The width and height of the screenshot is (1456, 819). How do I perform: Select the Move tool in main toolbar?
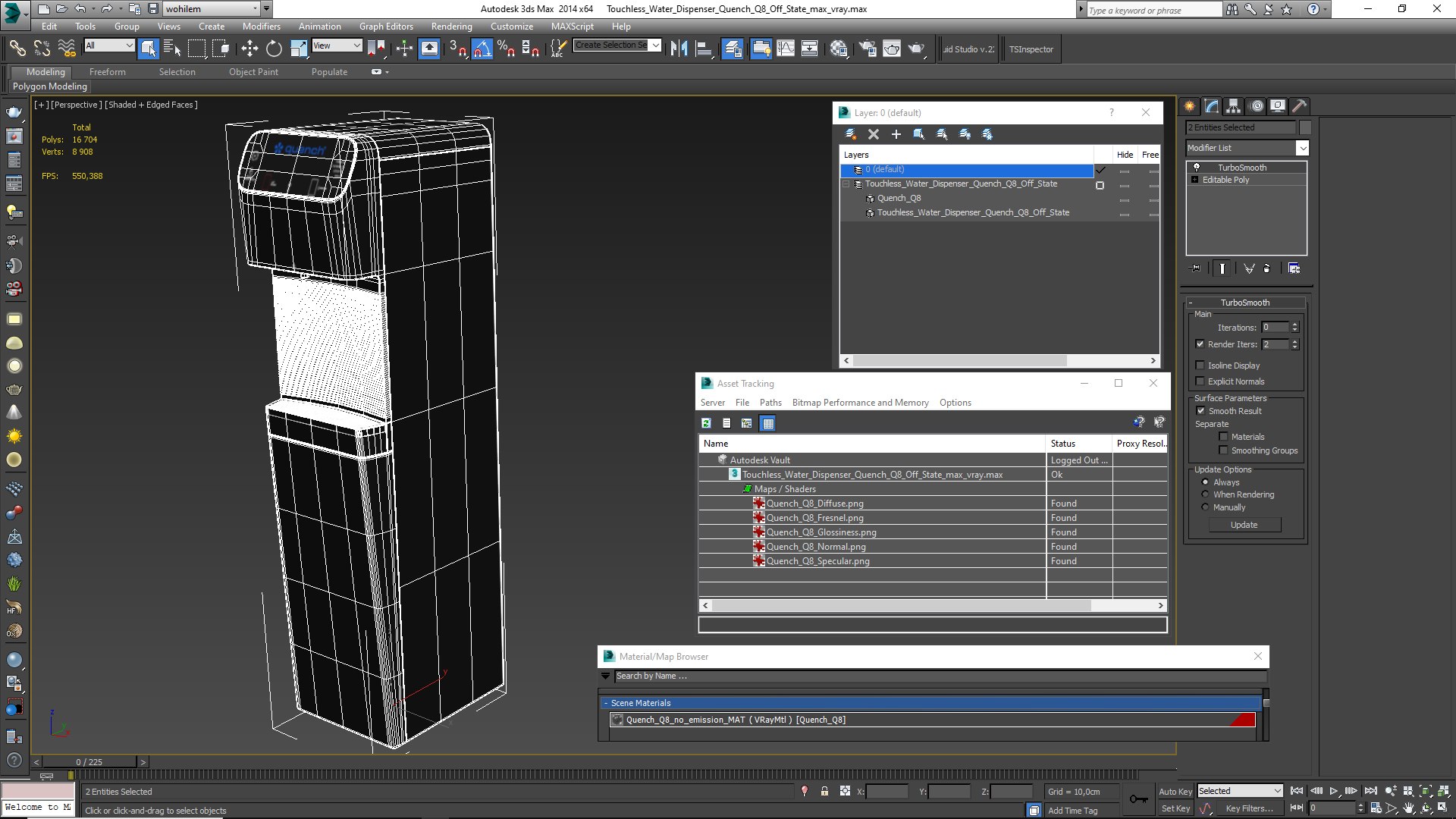pyautogui.click(x=249, y=49)
